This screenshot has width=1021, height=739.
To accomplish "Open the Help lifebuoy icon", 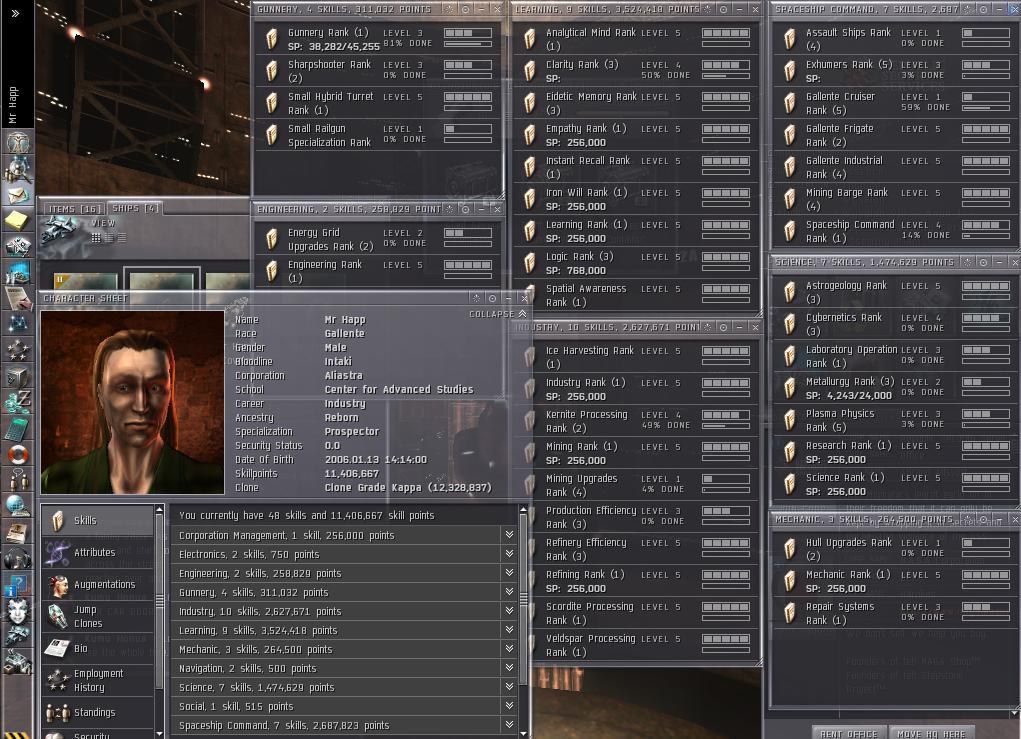I will tap(18, 454).
